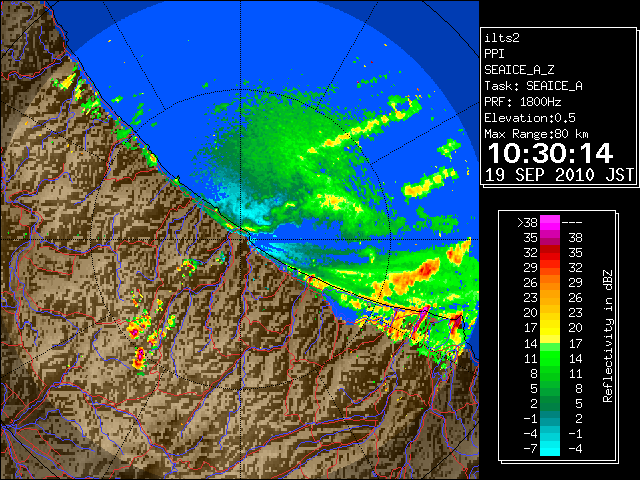Click the 'PPI' scan type text

(494, 54)
